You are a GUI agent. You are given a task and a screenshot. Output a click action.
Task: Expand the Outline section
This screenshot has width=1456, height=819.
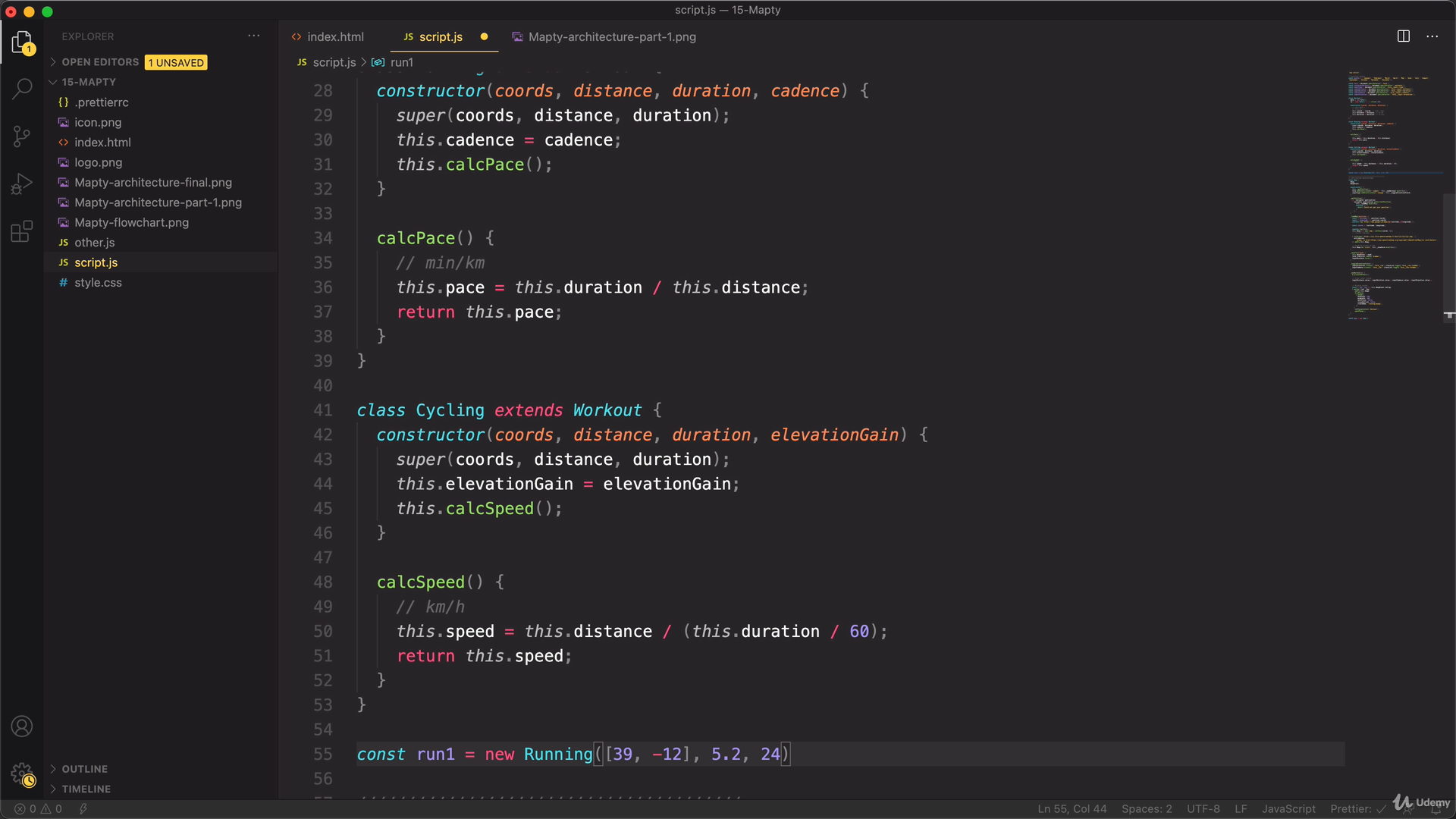click(84, 769)
